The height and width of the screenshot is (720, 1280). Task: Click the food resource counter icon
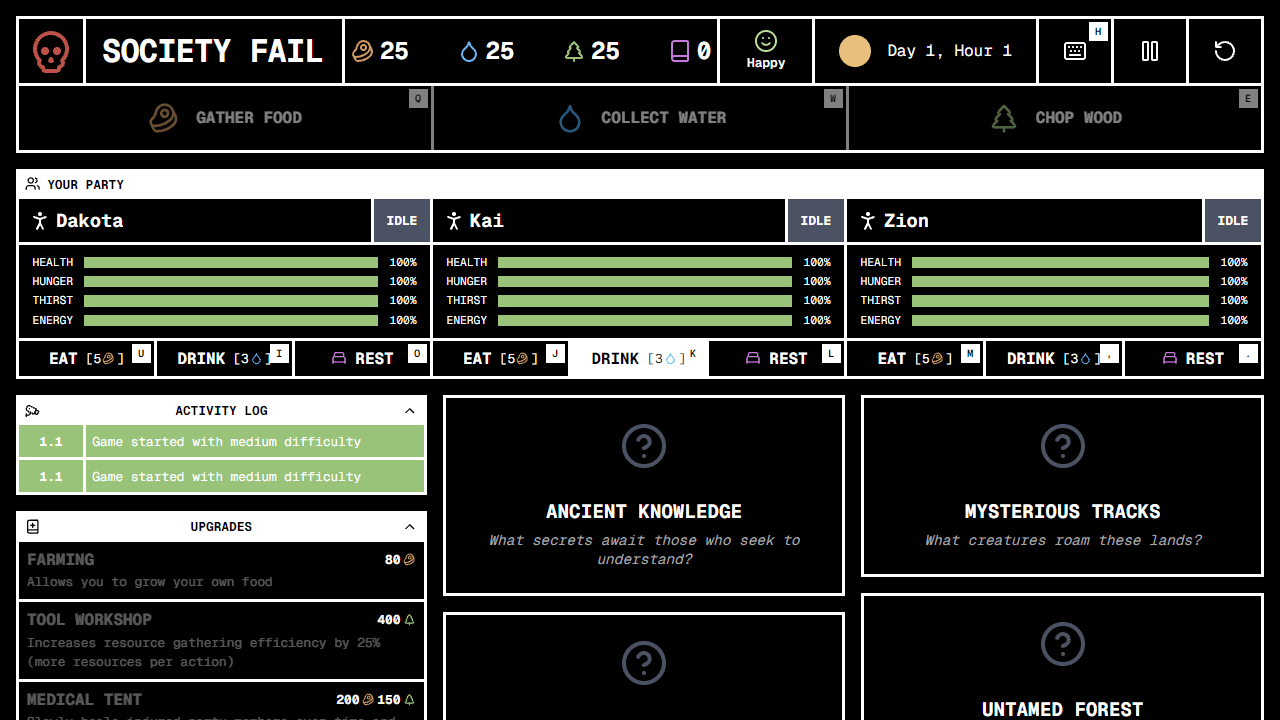[x=363, y=51]
